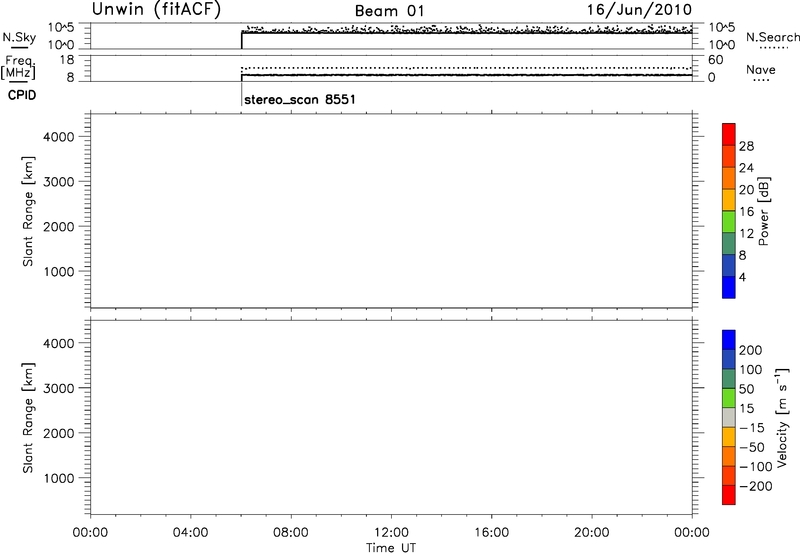Select the 'stereo_scan 8551' CPID label
The image size is (800, 554).
pyautogui.click(x=299, y=99)
